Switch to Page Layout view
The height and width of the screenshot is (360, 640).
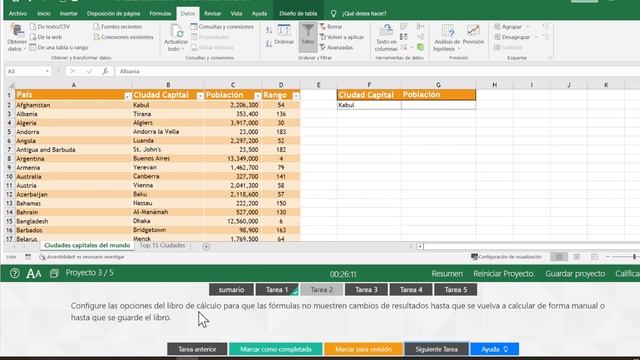click(576, 257)
